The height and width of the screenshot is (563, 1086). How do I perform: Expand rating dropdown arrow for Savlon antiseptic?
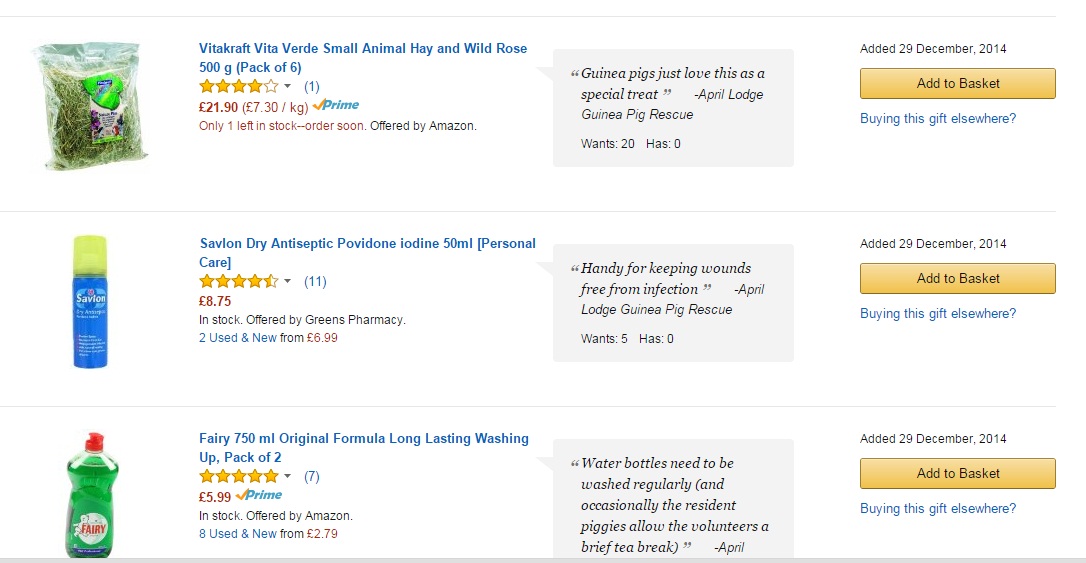click(x=288, y=282)
